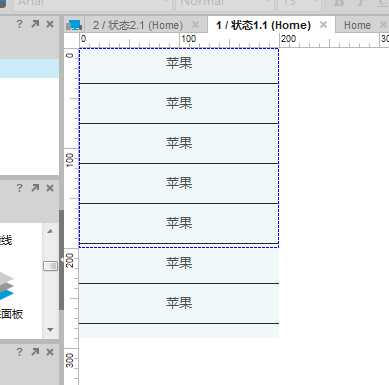Close the 2 / 状态2.1 (Home) tab
Image resolution: width=389 pixels, height=385 pixels.
tap(196, 25)
